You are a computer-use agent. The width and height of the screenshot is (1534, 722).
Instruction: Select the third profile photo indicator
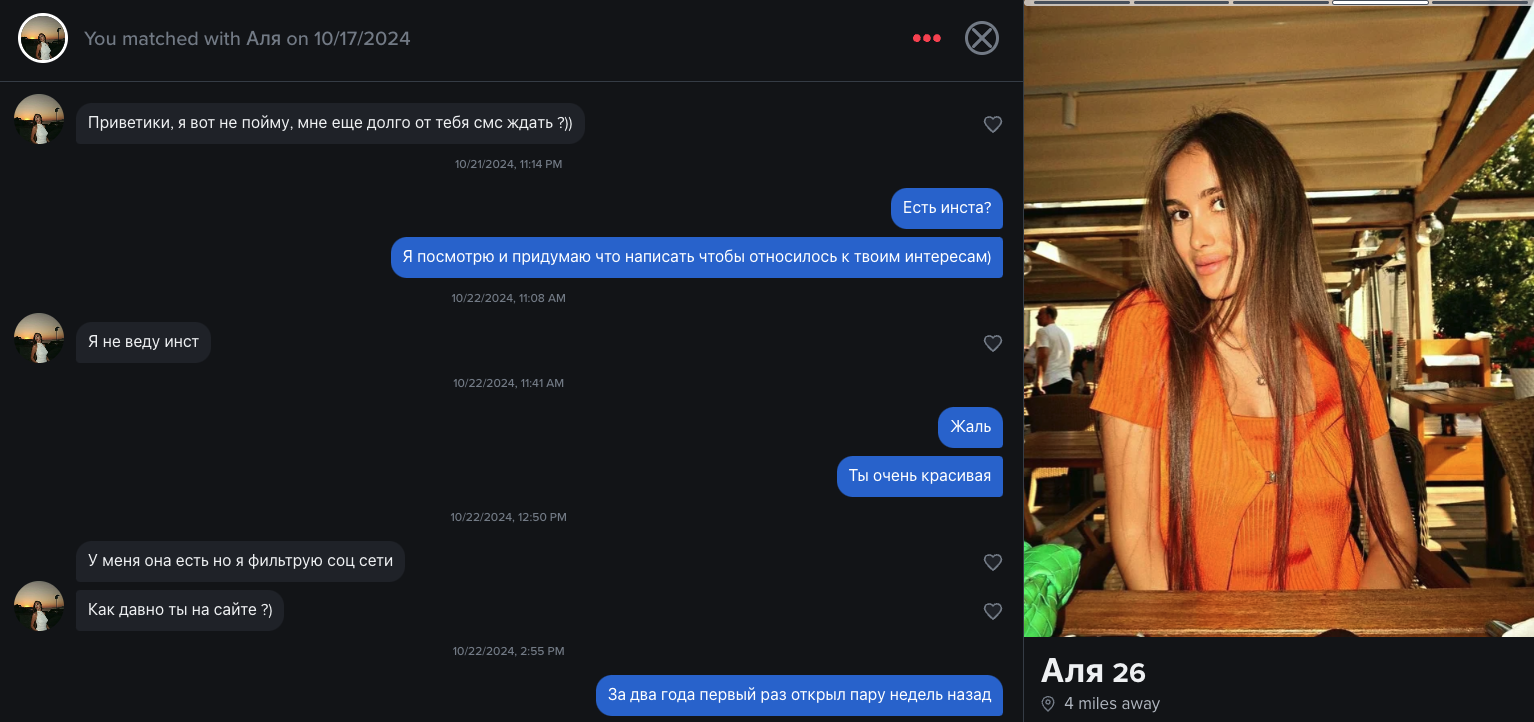[1280, 3]
